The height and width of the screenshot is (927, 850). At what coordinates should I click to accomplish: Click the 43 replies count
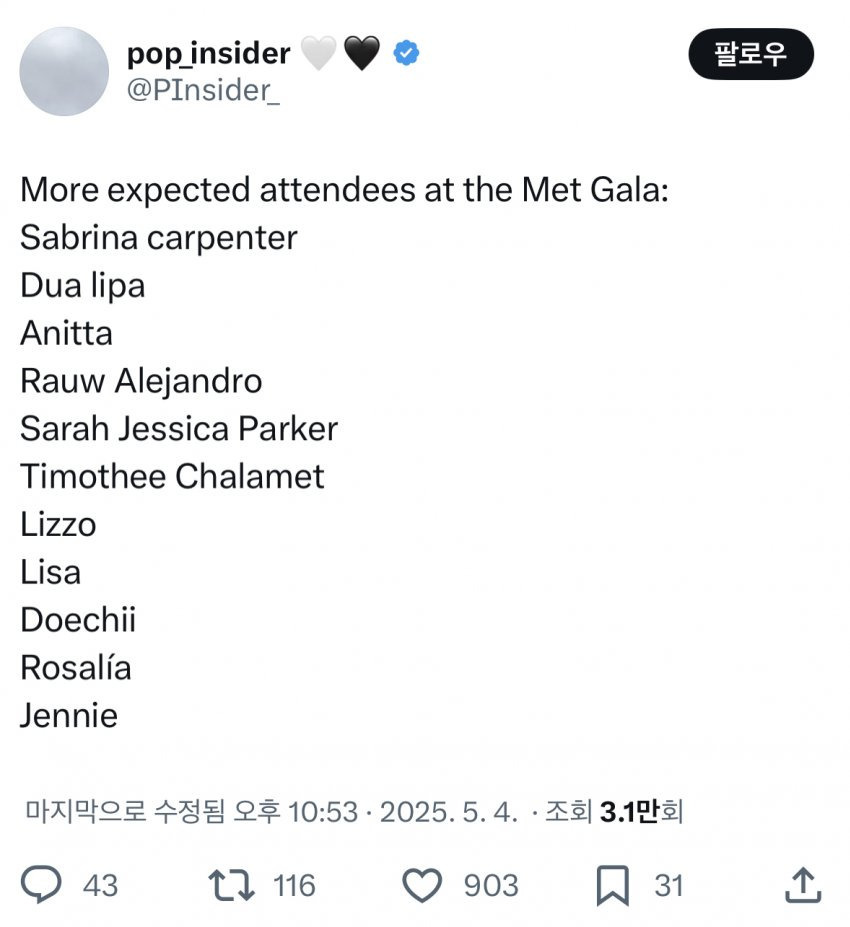click(x=100, y=886)
